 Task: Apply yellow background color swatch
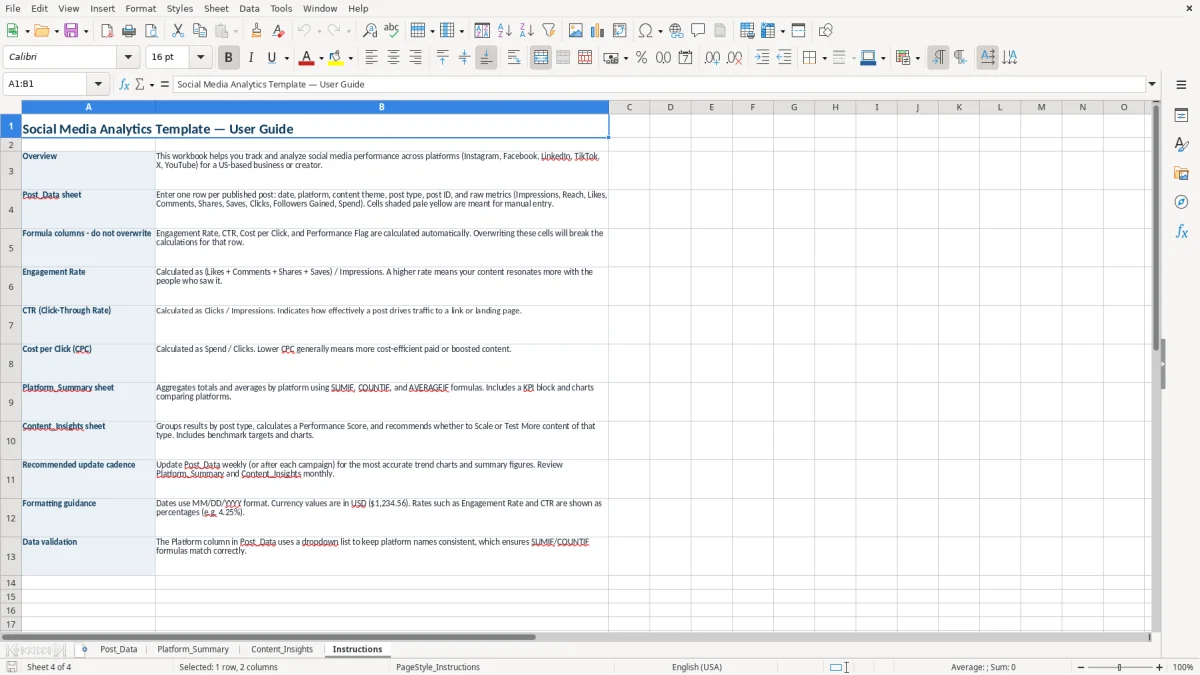[x=337, y=58]
